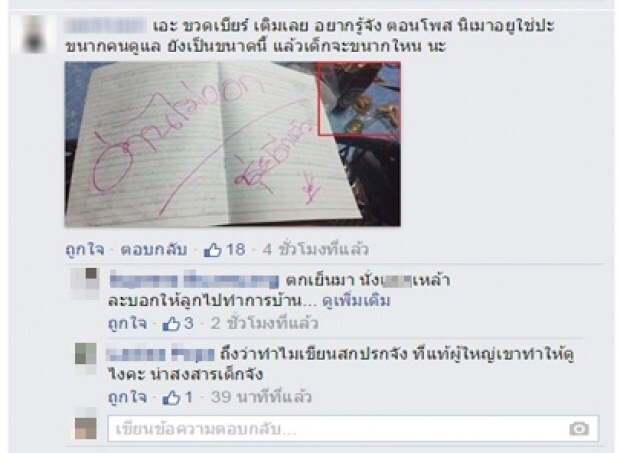Like the main comment via ถูกใจ
620x453 pixels.
click(85, 250)
